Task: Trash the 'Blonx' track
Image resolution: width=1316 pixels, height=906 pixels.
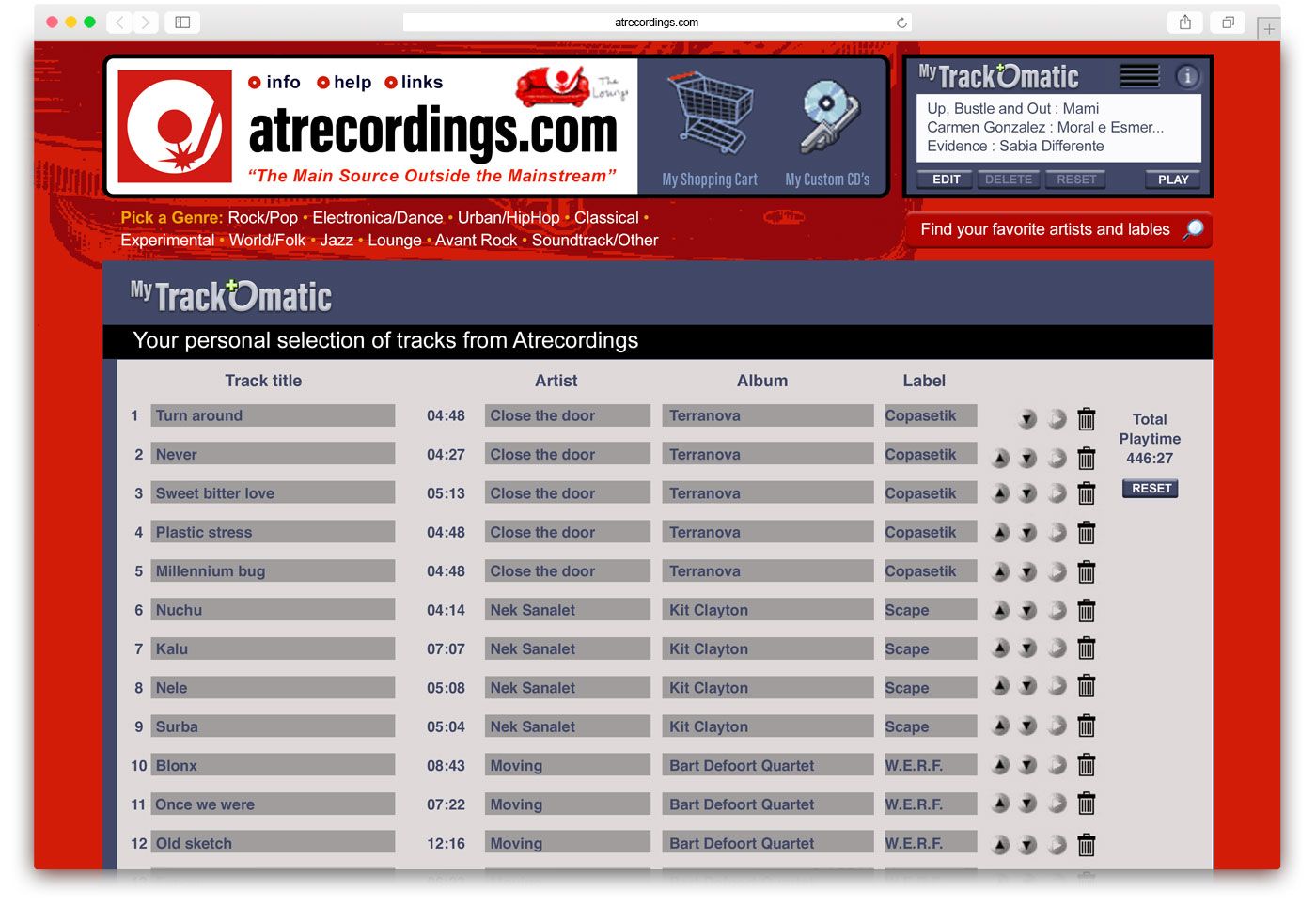Action: (x=1087, y=766)
